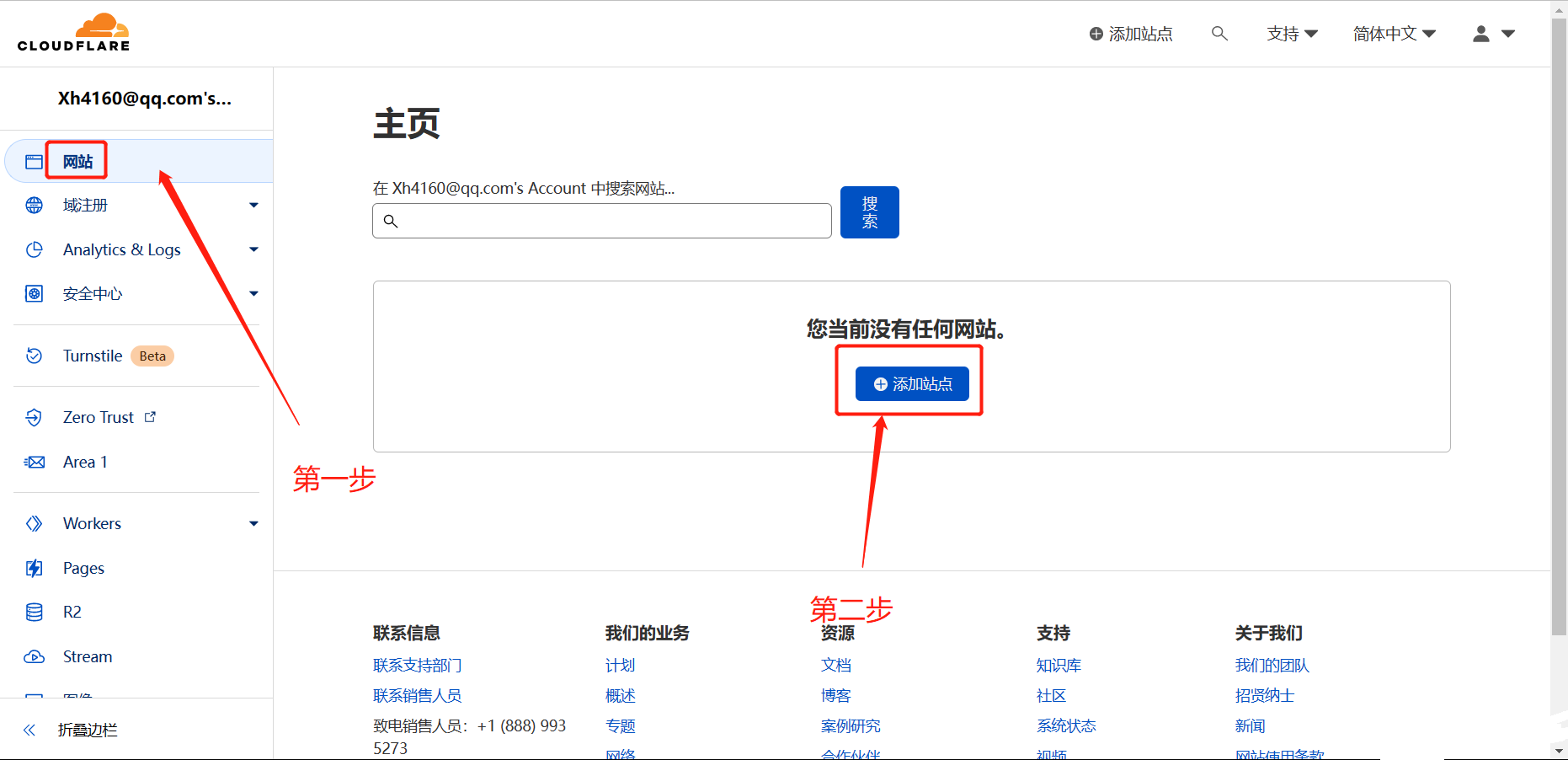Open 专题 footer link
Screen dimensions: 1568x760
pos(621,725)
